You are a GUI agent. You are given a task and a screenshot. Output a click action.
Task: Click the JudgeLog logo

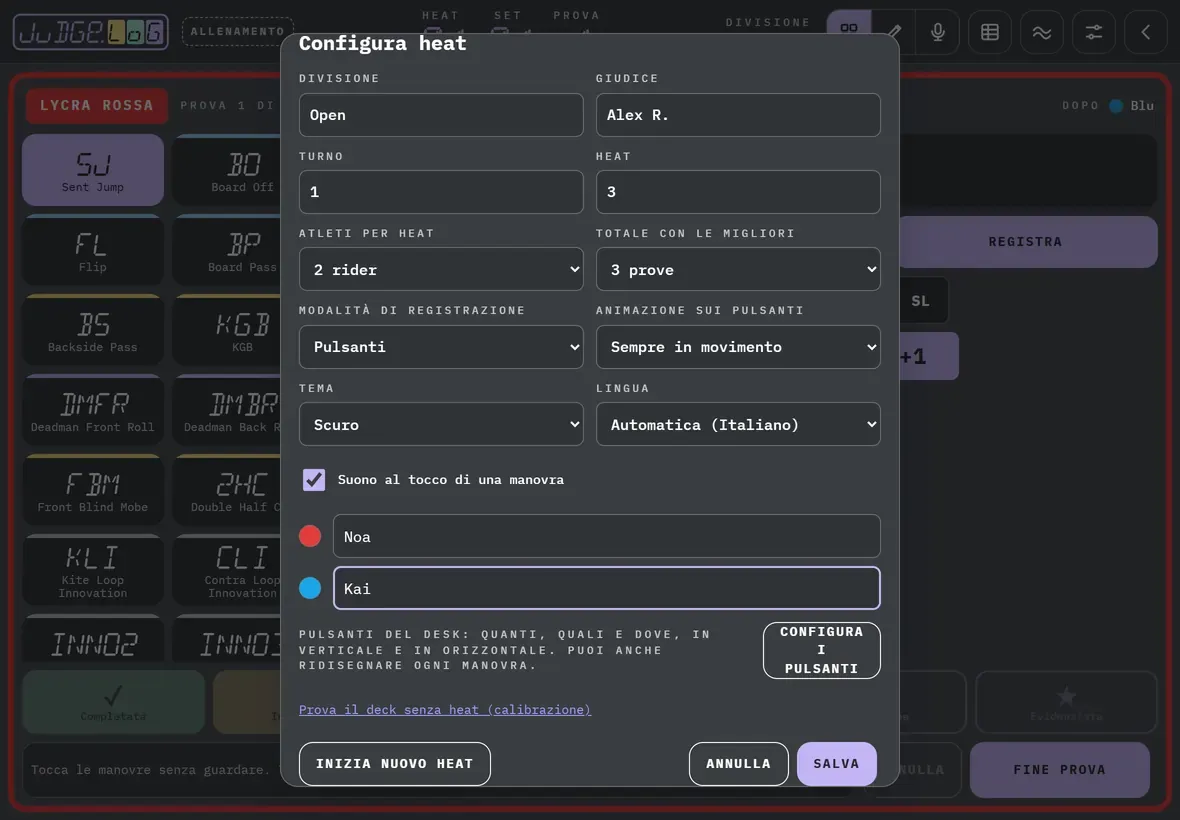(x=91, y=32)
